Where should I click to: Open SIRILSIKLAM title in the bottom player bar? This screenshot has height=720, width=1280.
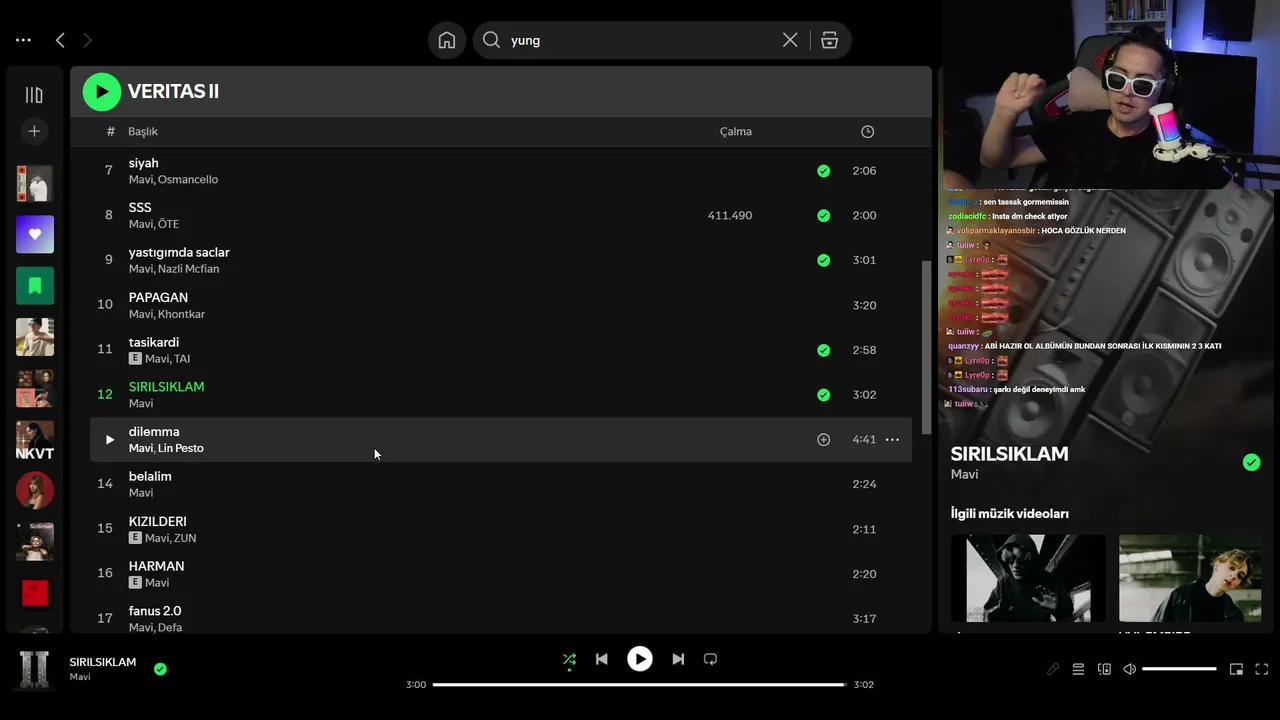pyautogui.click(x=103, y=662)
